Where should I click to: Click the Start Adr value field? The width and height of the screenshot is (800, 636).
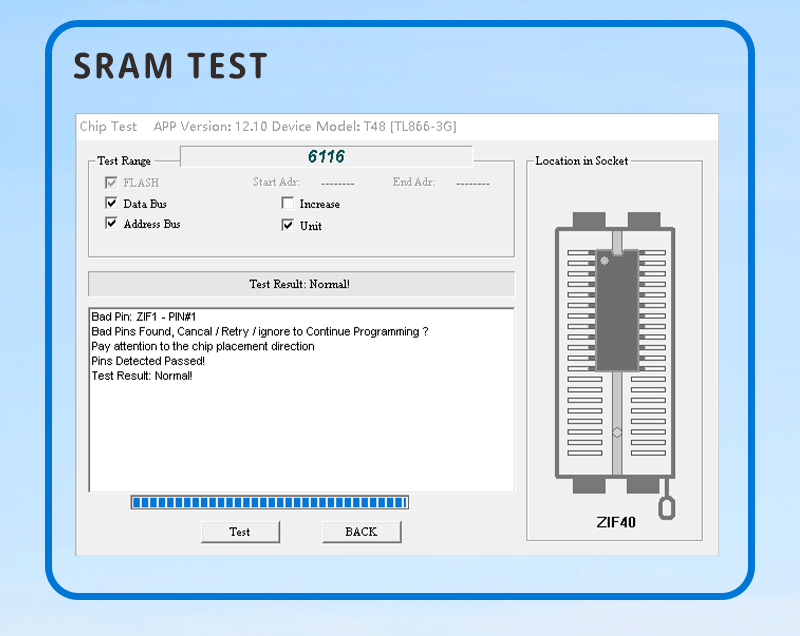pyautogui.click(x=337, y=183)
